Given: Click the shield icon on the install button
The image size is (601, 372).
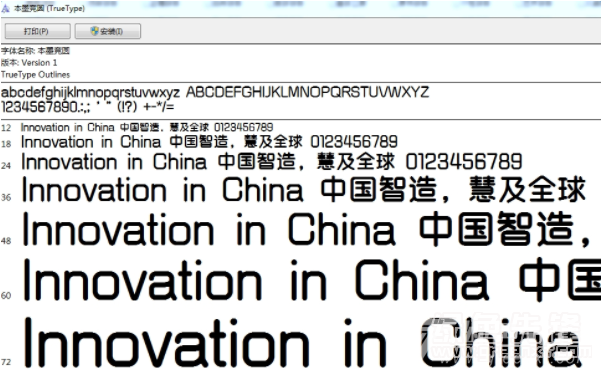Looking at the screenshot, I should point(94,31).
